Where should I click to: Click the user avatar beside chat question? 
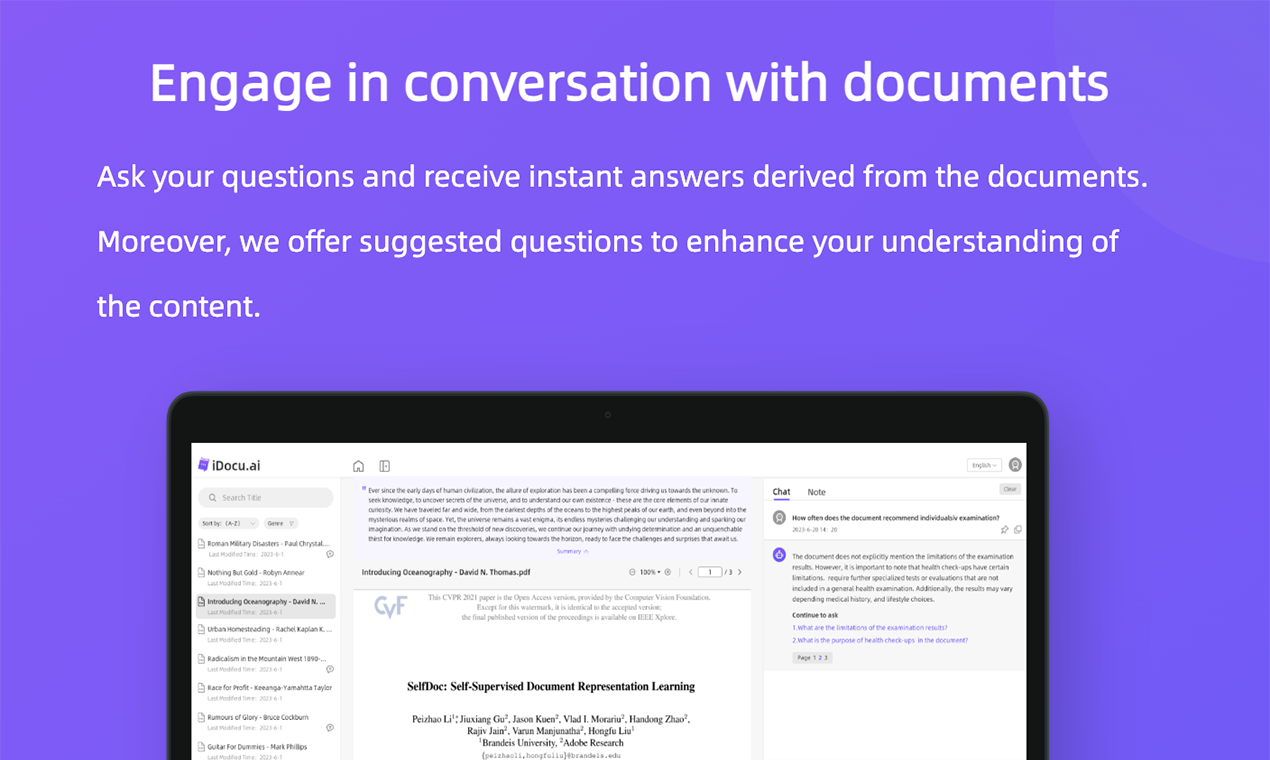[x=779, y=518]
